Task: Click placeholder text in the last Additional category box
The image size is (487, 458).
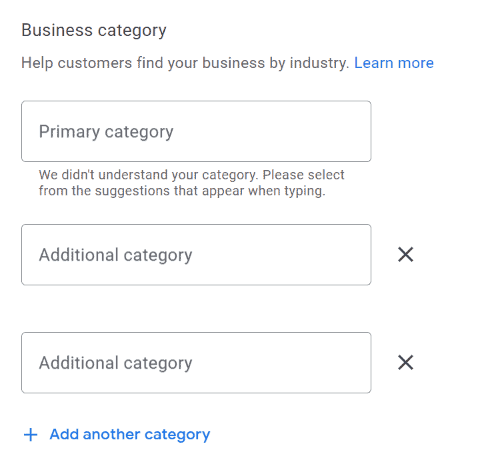Action: pyautogui.click(x=115, y=363)
